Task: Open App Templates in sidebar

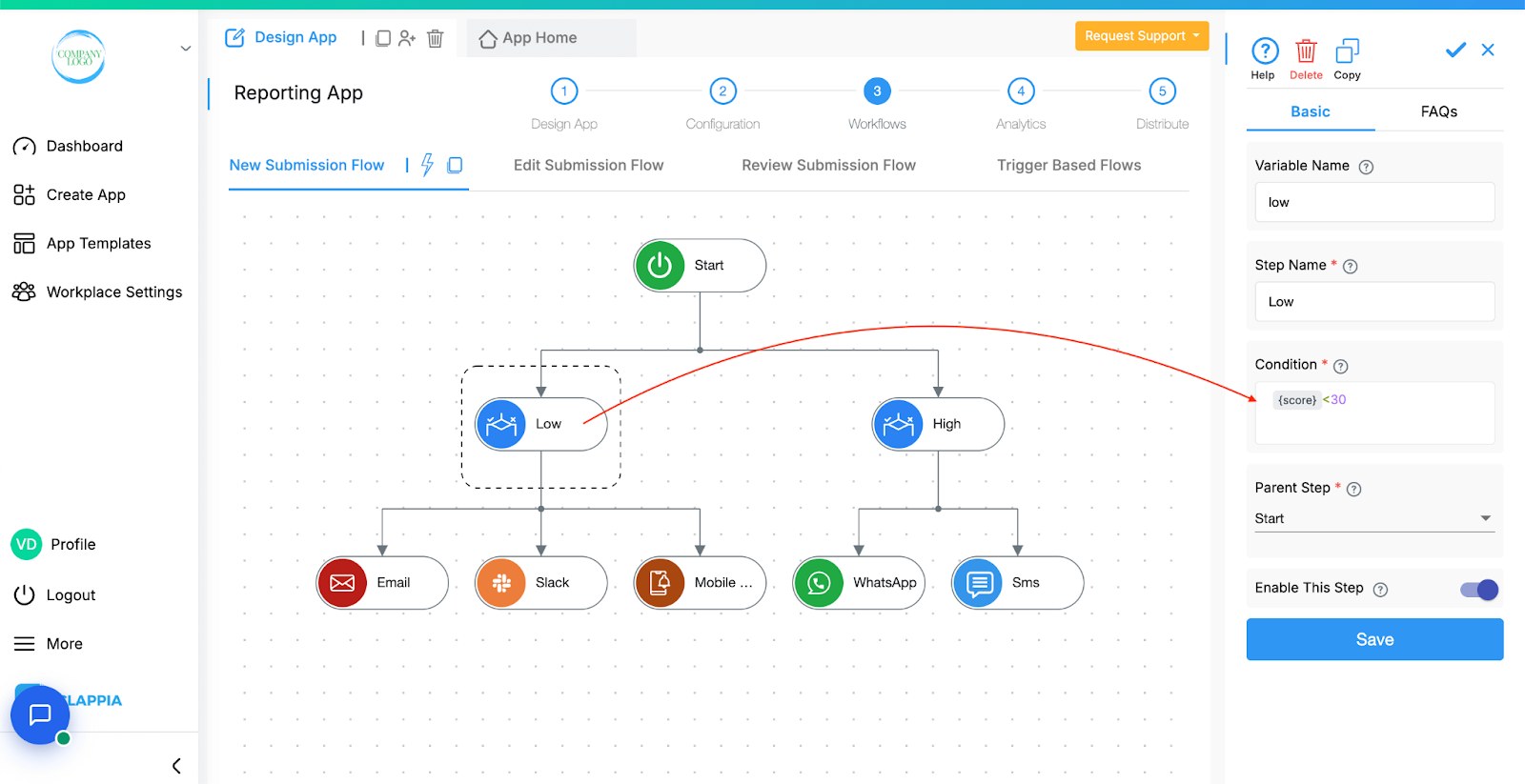Action: (x=82, y=243)
